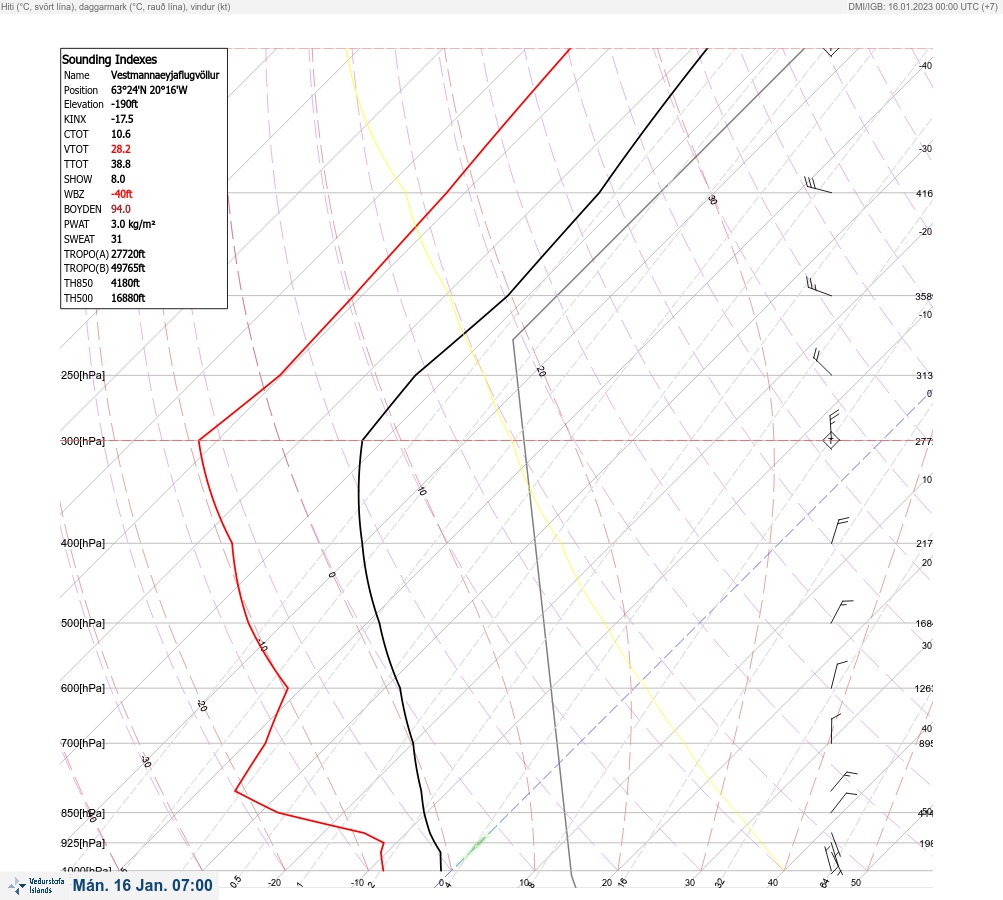1003x900 pixels.
Task: Click the 250[hPa] pressure label
Action: 83,375
